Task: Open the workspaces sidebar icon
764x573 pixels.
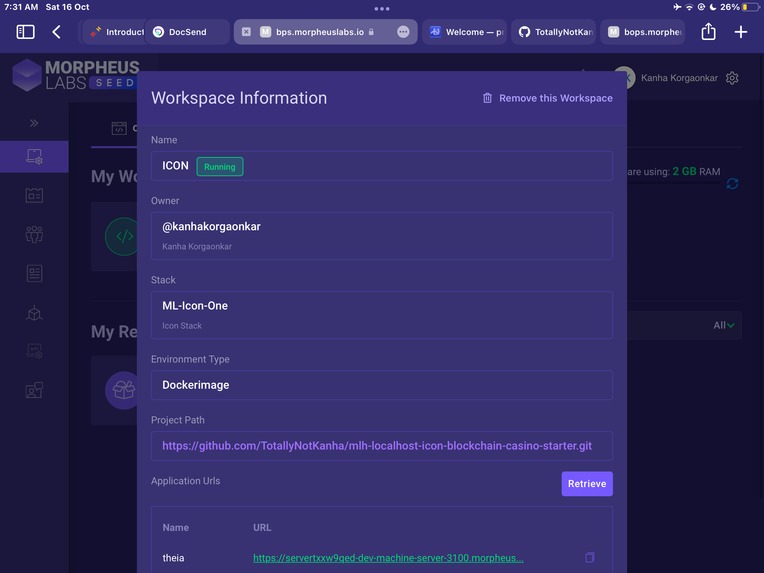Action: [34, 156]
